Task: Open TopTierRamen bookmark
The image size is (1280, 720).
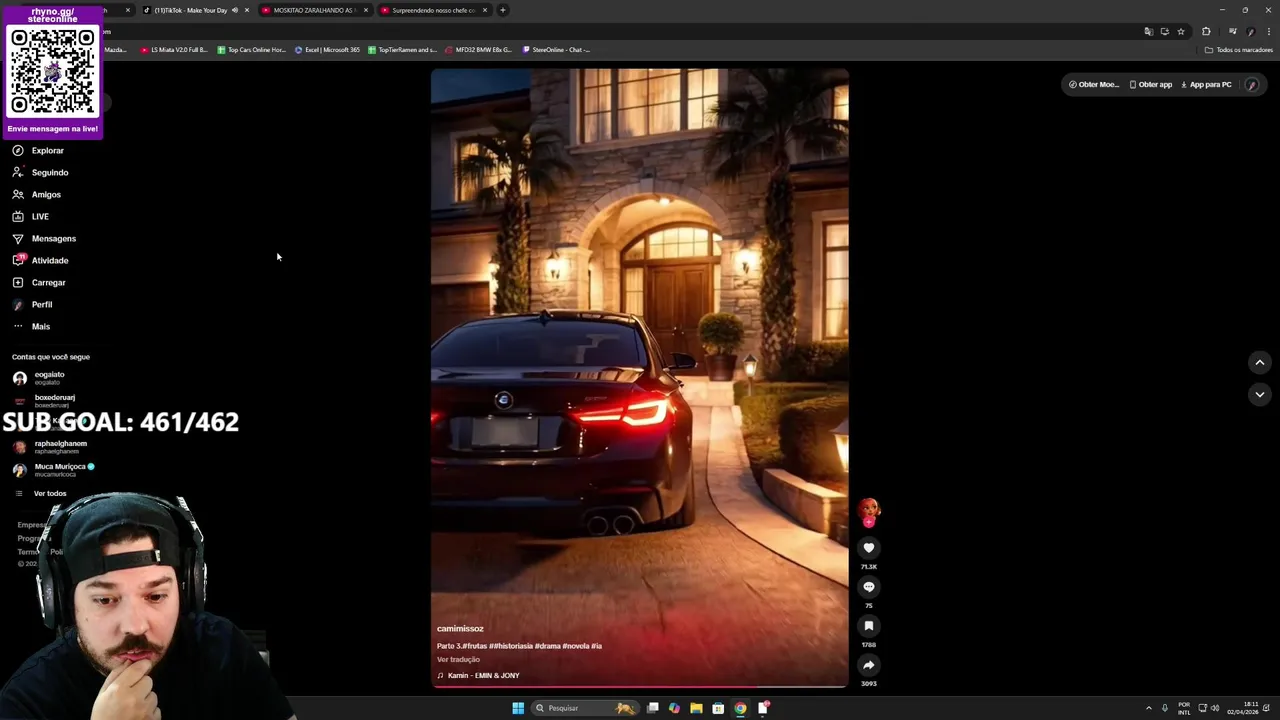Action: pos(403,49)
